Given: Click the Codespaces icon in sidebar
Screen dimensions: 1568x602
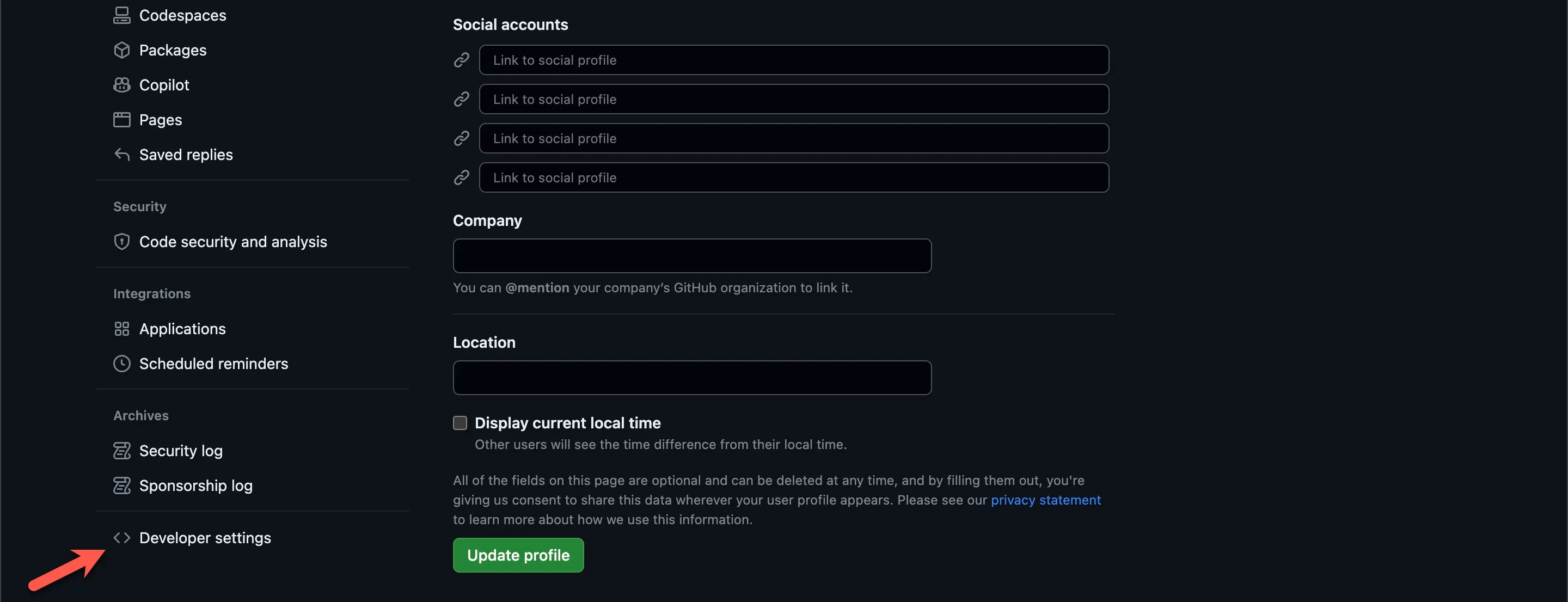Looking at the screenshot, I should pos(122,15).
